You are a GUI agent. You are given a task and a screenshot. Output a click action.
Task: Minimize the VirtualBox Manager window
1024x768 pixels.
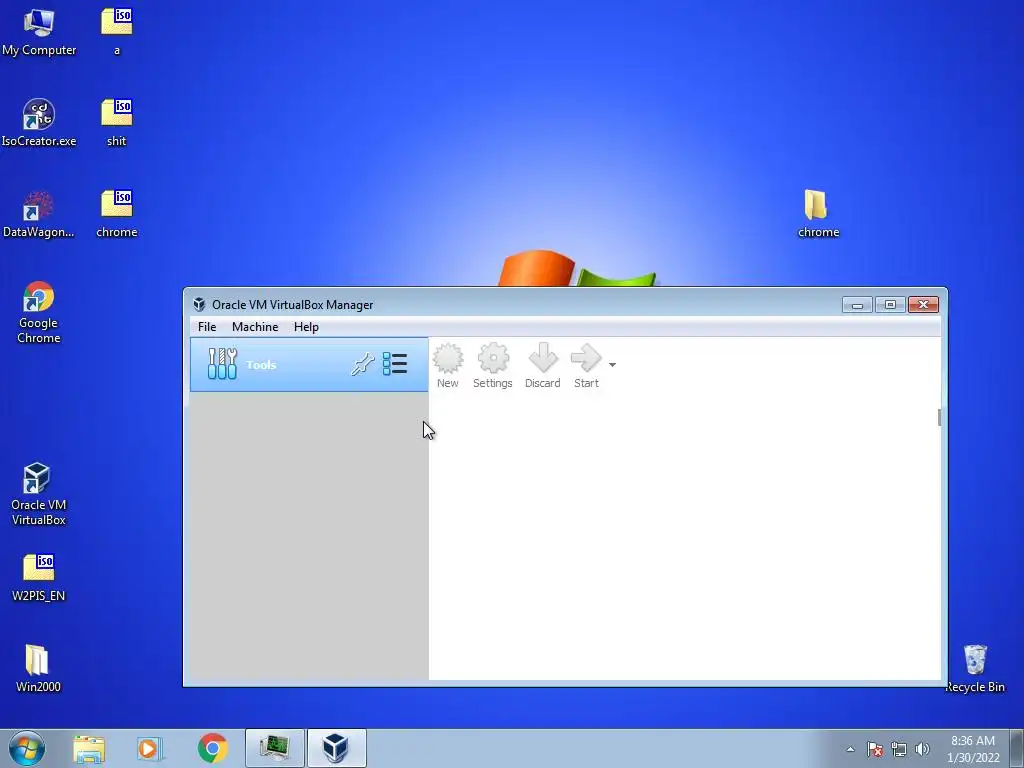pyautogui.click(x=857, y=305)
